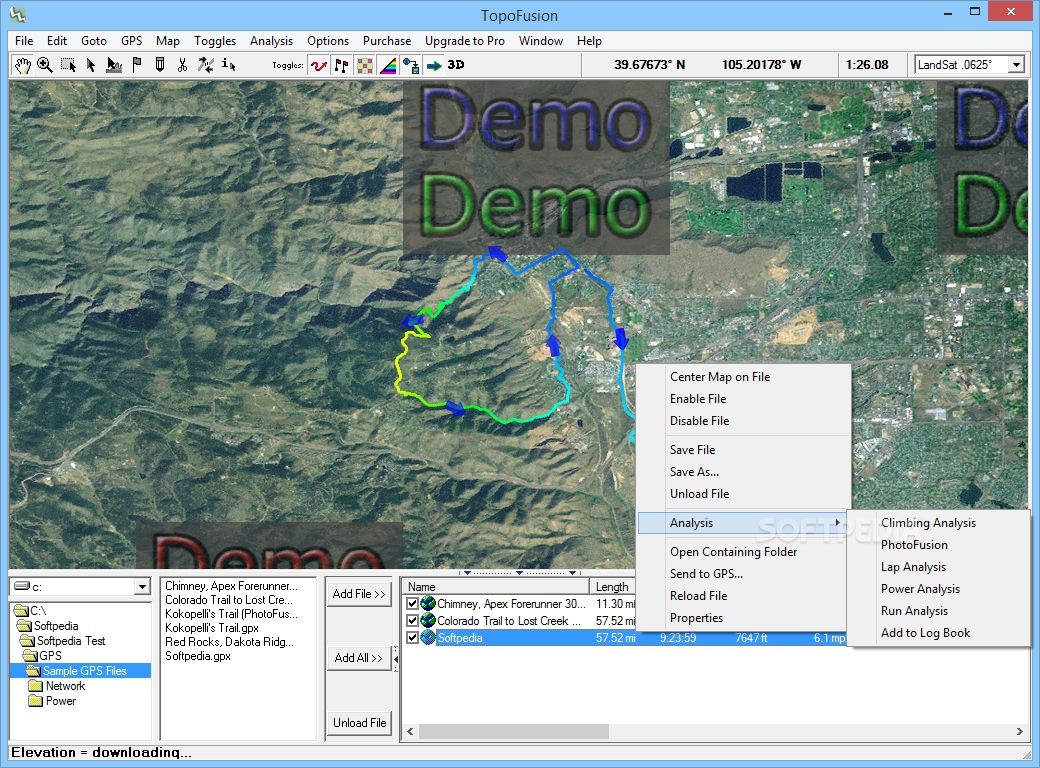Uncheck the Softpedia file checkbox

tap(413, 638)
